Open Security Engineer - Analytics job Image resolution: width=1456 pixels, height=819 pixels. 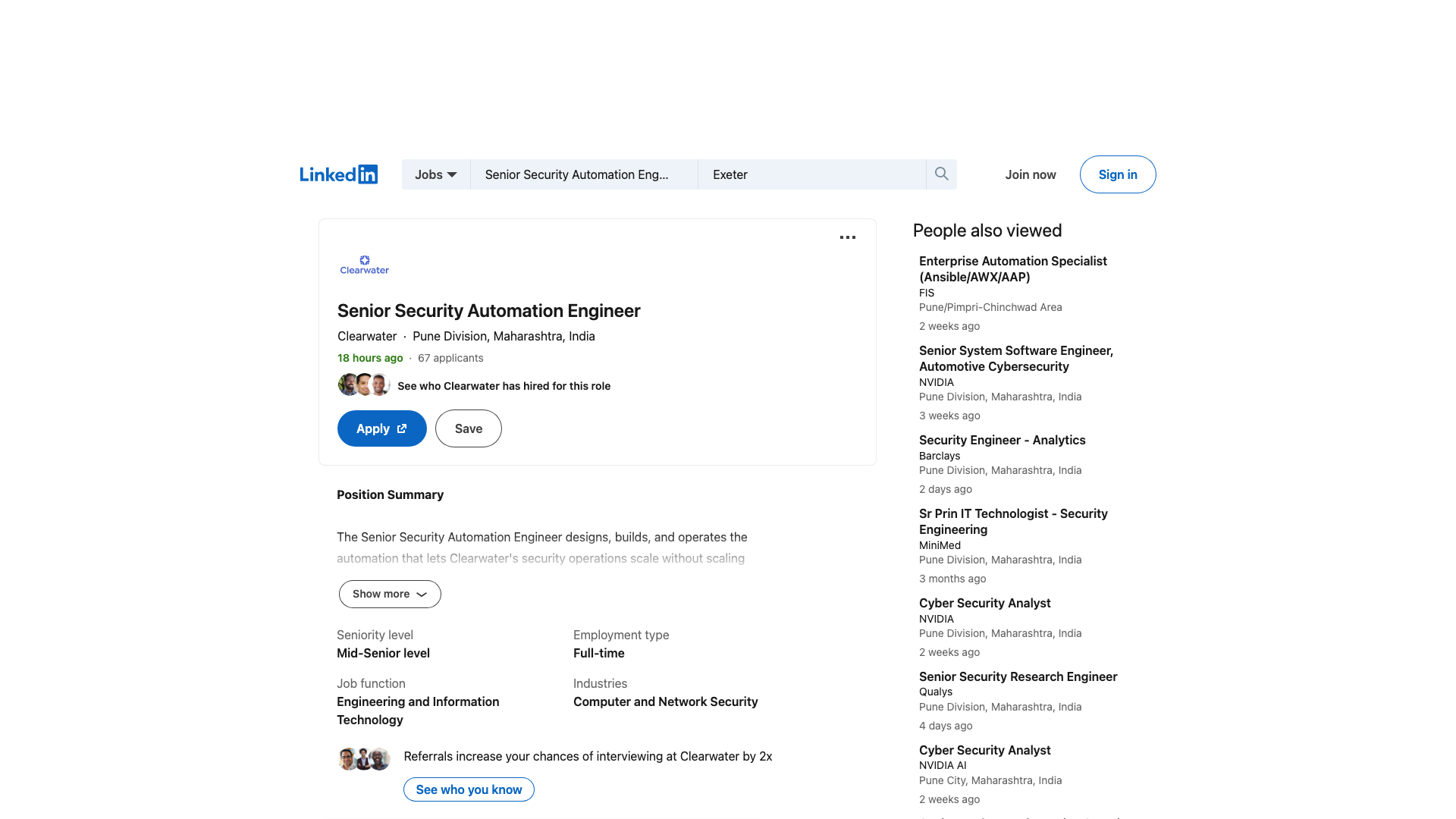point(1003,440)
